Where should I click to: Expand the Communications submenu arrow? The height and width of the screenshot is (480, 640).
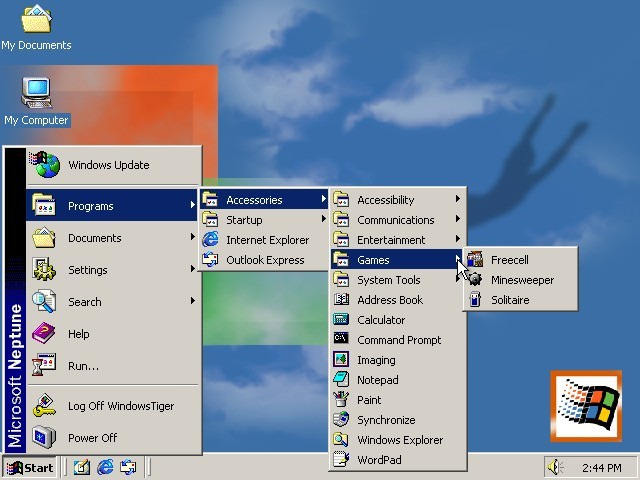(458, 219)
